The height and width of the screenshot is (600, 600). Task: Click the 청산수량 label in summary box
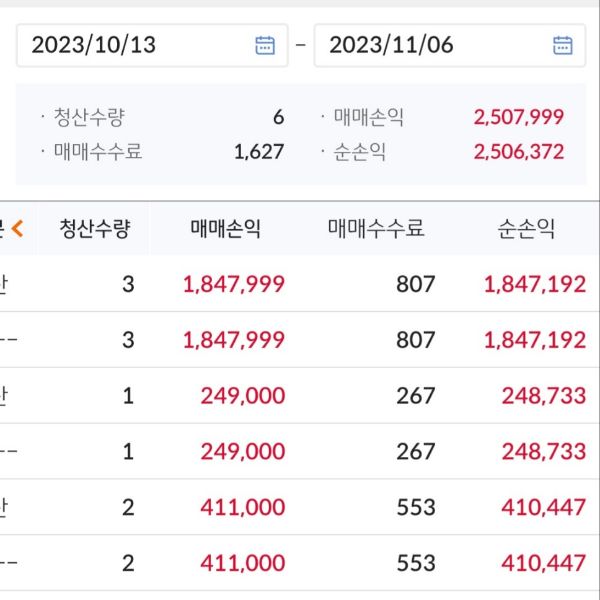click(90, 117)
